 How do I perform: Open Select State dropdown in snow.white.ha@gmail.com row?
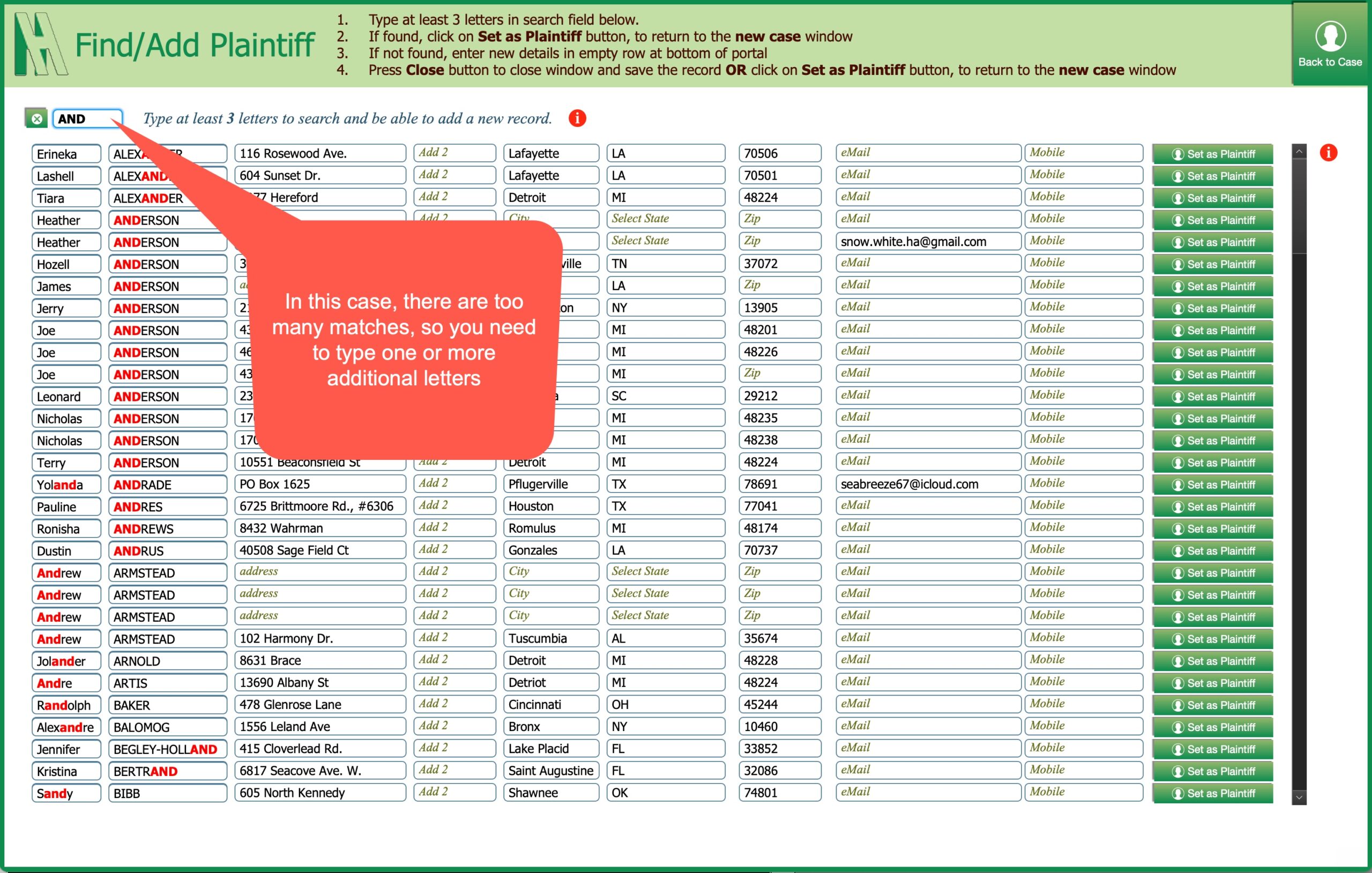point(666,241)
